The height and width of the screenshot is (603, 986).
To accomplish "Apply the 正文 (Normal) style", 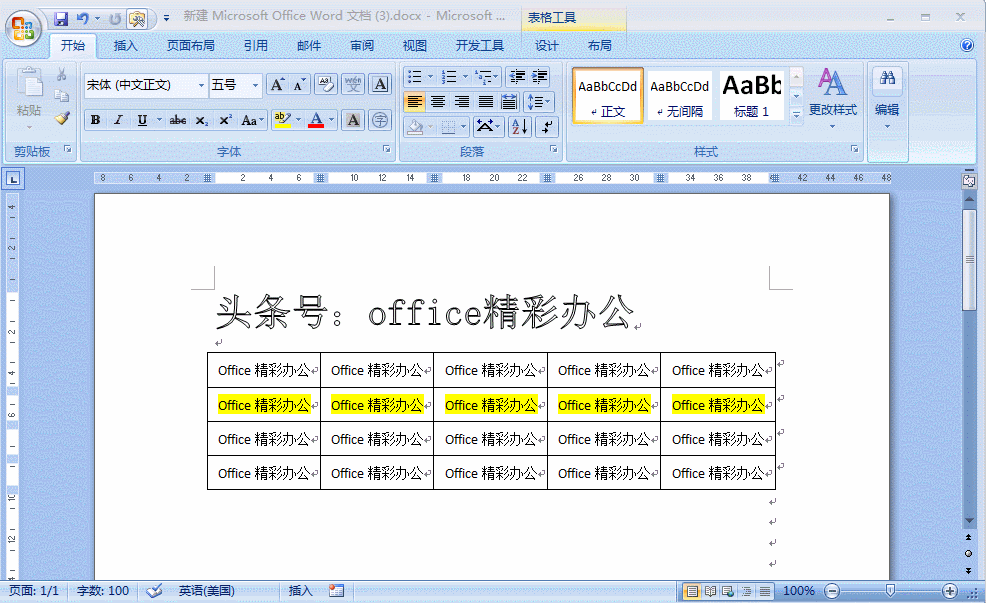I will (x=607, y=96).
